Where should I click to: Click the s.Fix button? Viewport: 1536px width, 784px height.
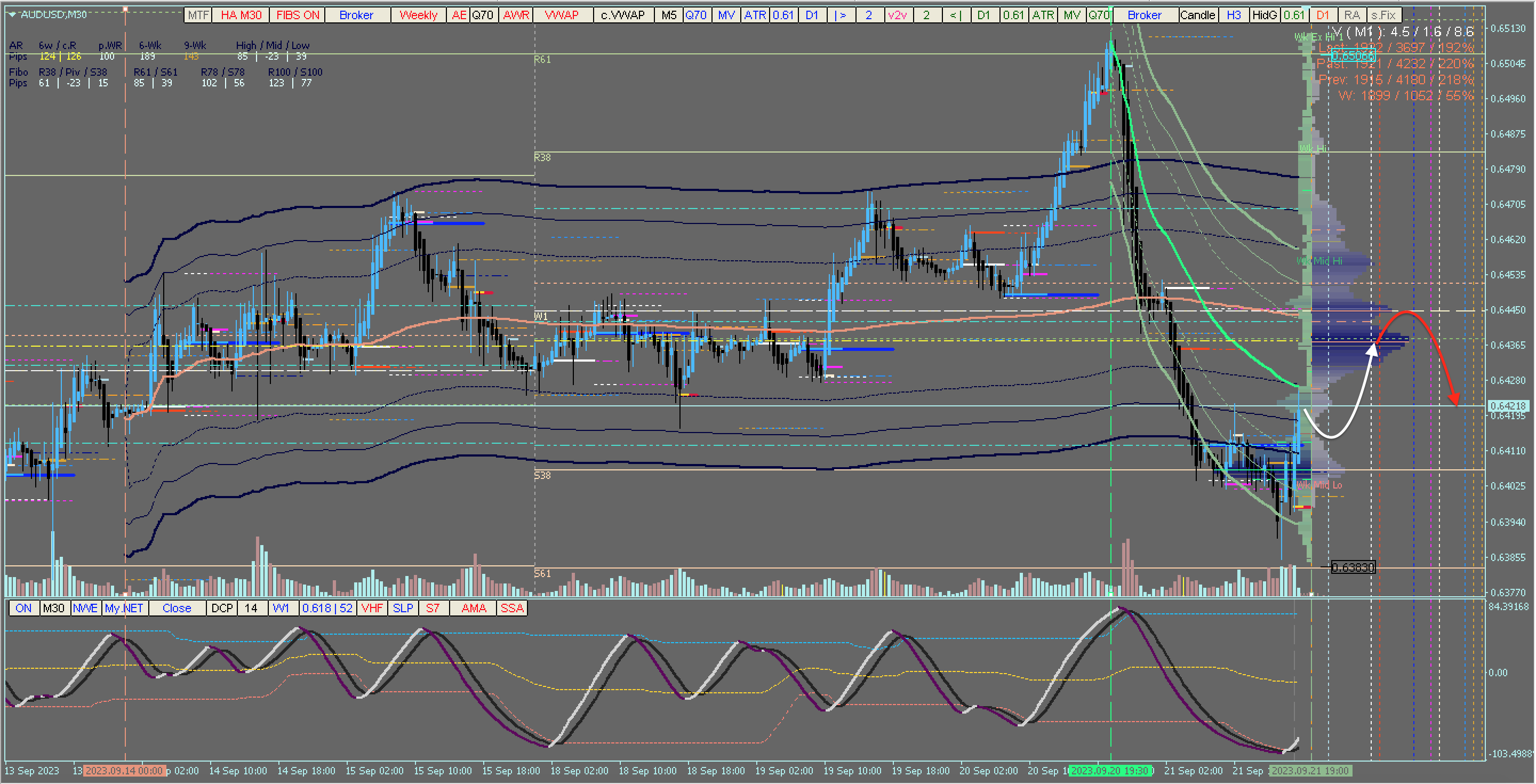[x=1383, y=15]
